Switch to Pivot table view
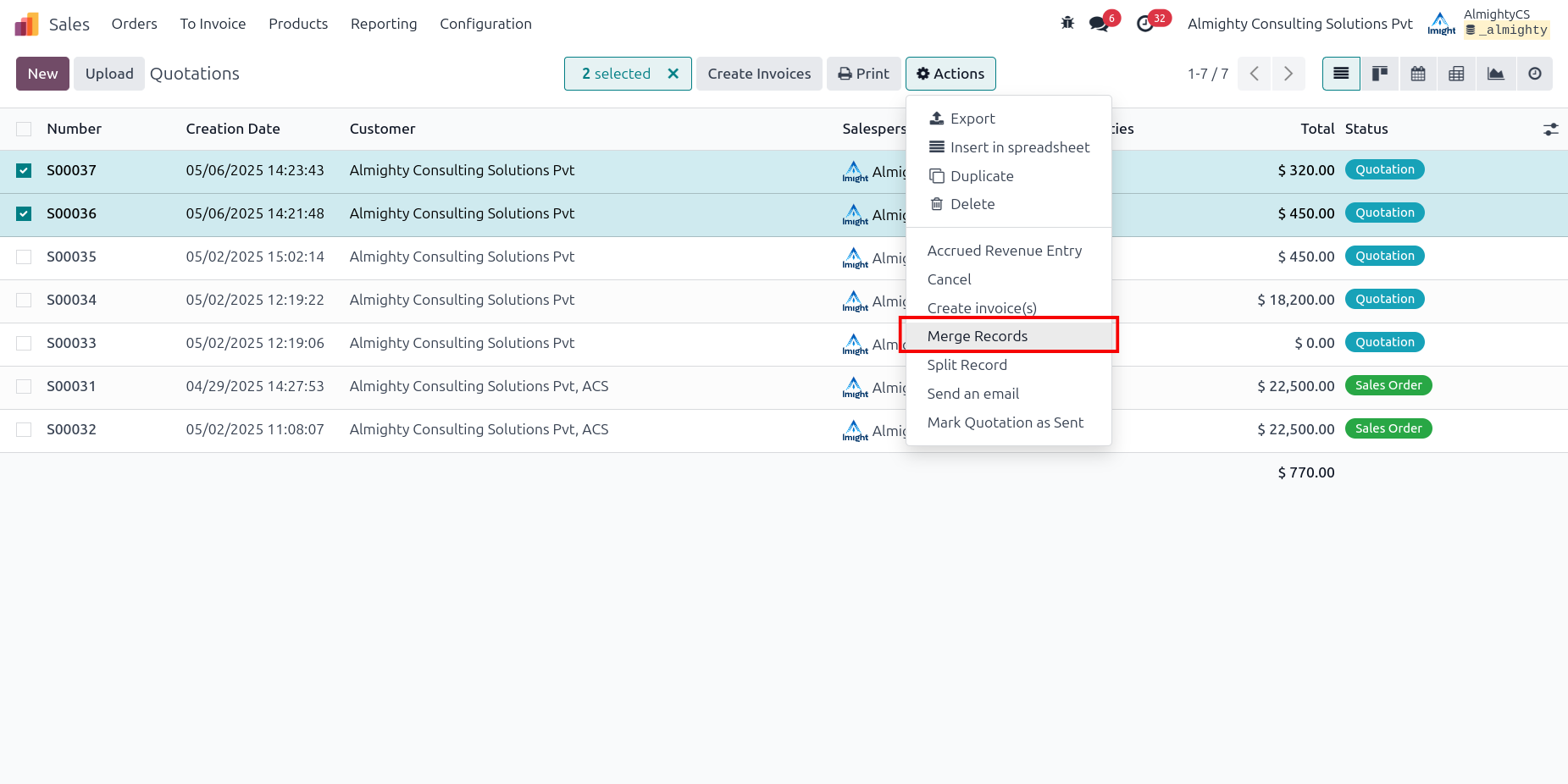This screenshot has height=784, width=1568. pyautogui.click(x=1456, y=74)
